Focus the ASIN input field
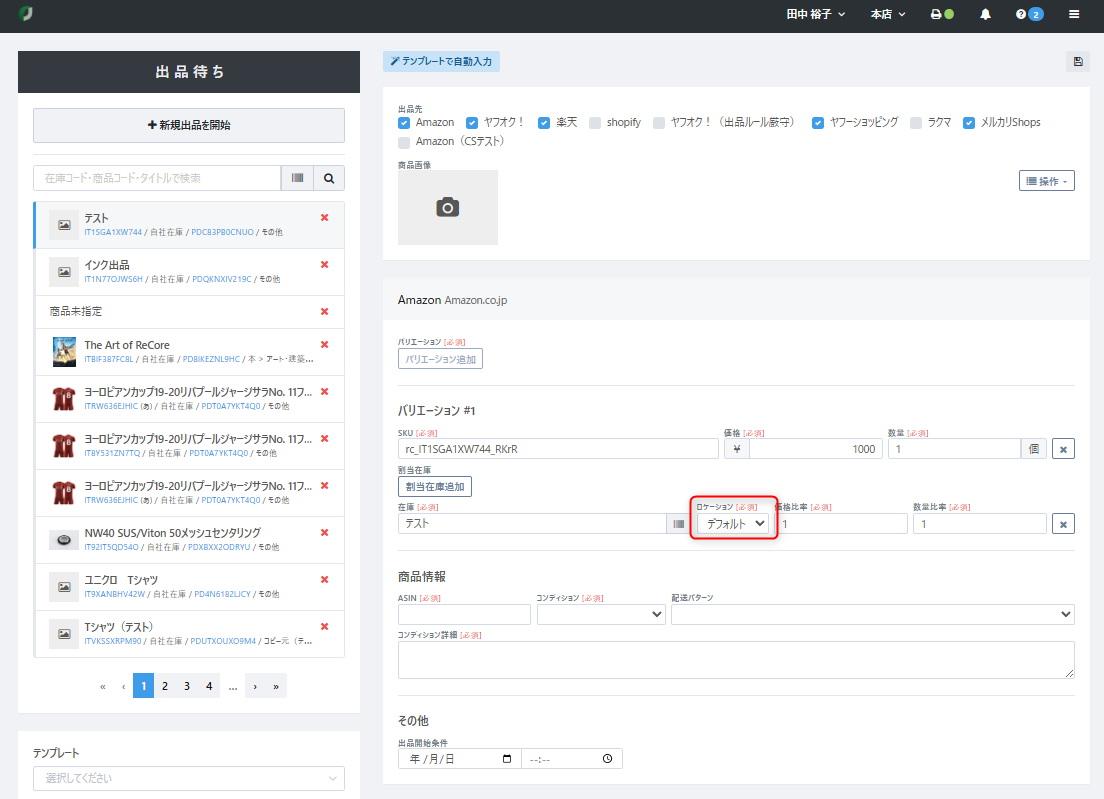The width and height of the screenshot is (1104, 799). tap(464, 615)
